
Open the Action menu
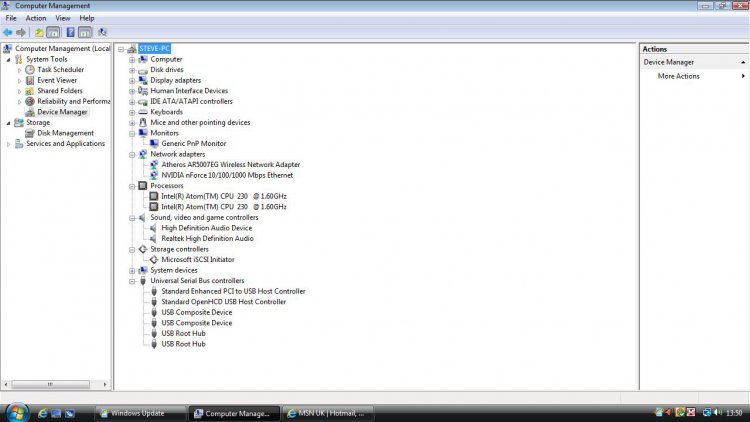(36, 18)
